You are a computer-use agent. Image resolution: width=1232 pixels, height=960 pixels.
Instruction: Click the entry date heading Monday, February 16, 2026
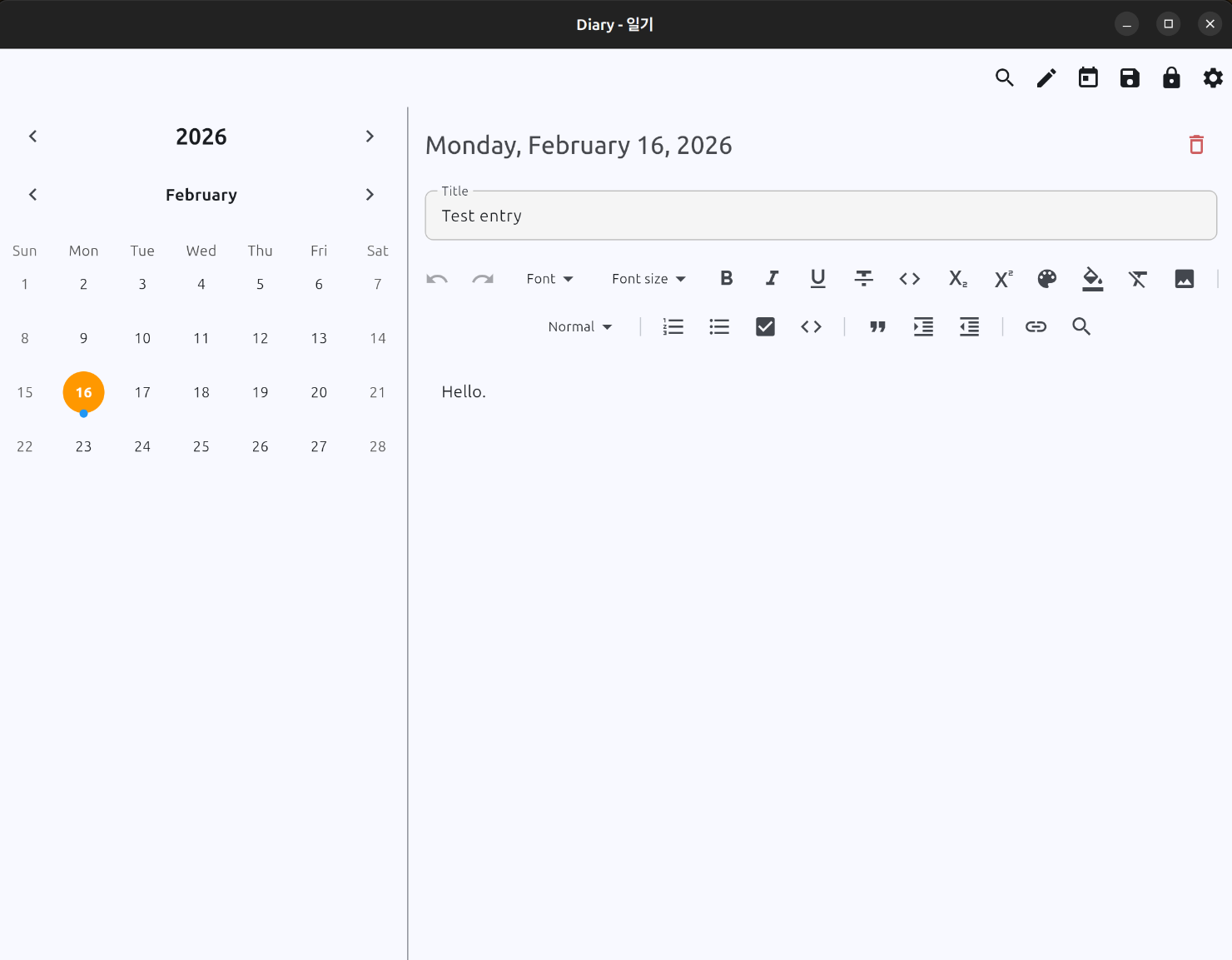pyautogui.click(x=579, y=146)
